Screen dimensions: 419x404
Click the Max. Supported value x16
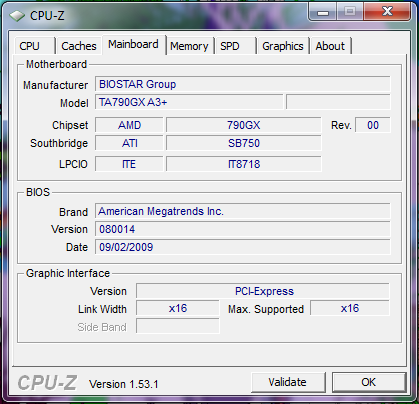350,308
